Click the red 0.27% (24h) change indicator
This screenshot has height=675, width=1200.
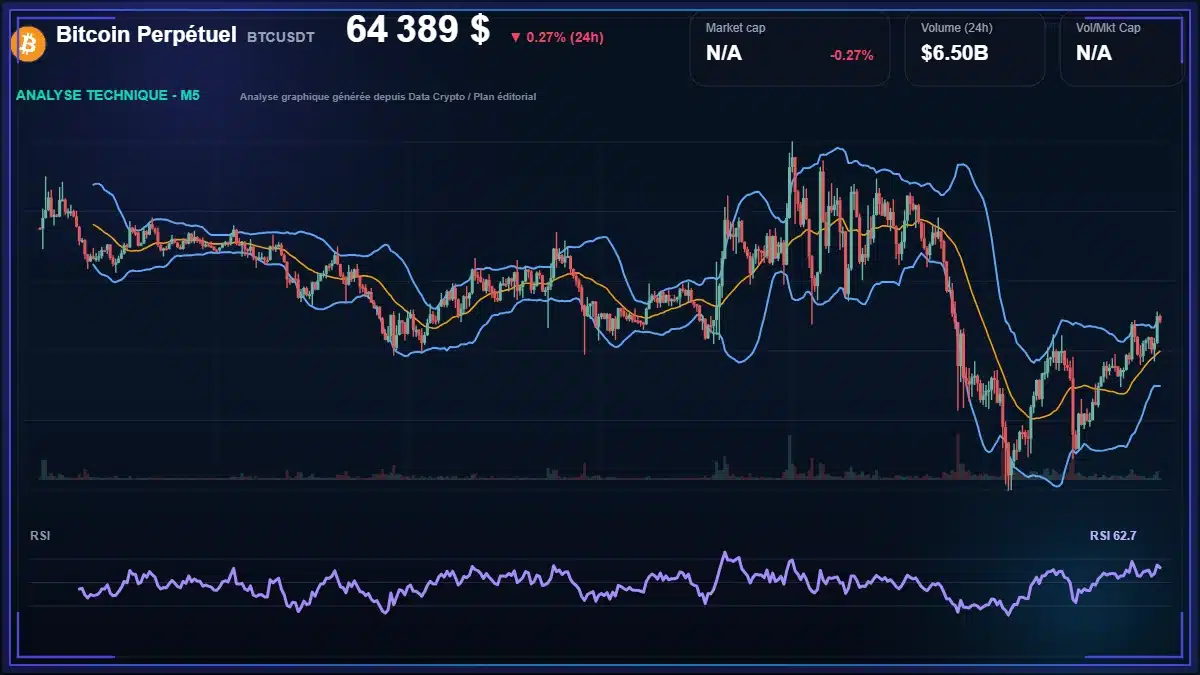pos(556,37)
